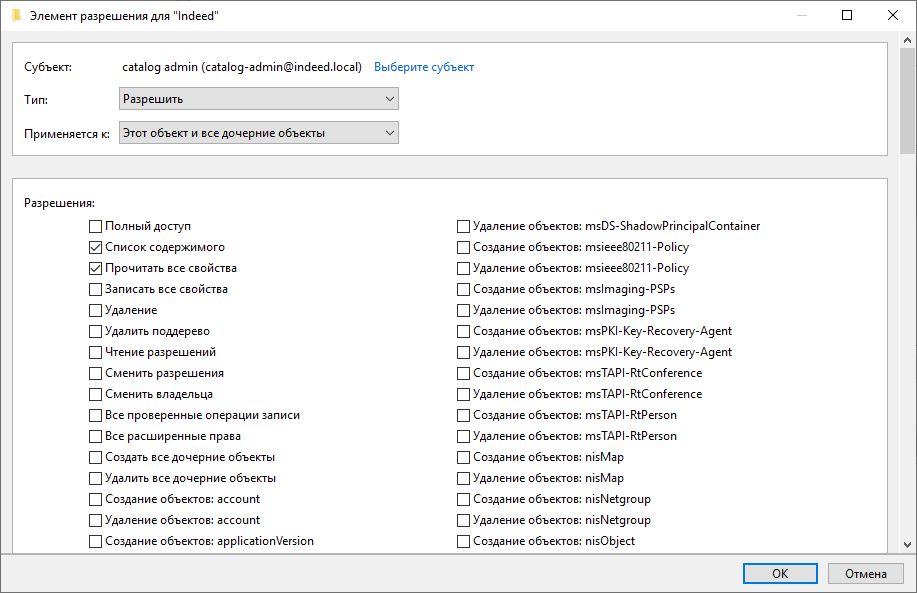This screenshot has width=917, height=593.
Task: Check 'Создание объектов: msieee80211-Policy' box
Action: (464, 247)
